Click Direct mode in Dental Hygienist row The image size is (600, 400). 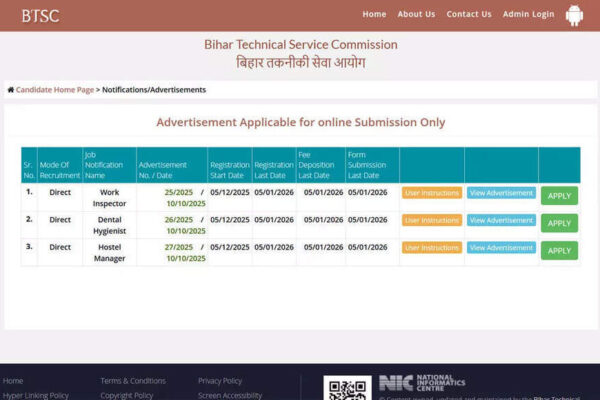coord(60,220)
